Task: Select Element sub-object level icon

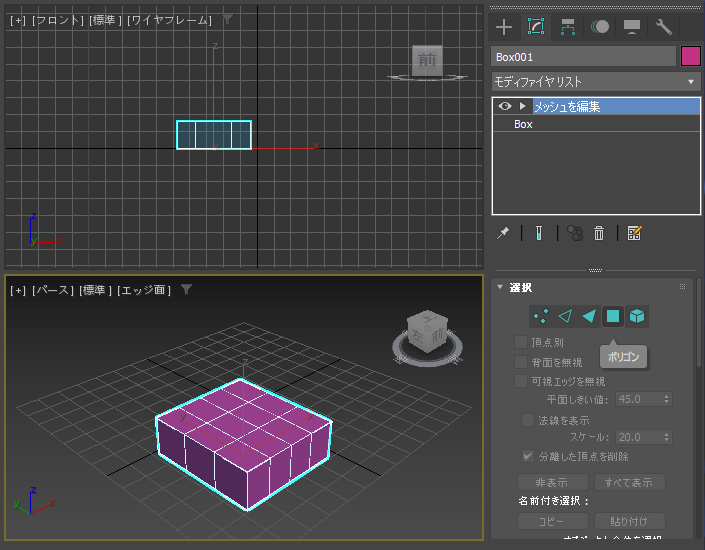Action: tap(637, 316)
